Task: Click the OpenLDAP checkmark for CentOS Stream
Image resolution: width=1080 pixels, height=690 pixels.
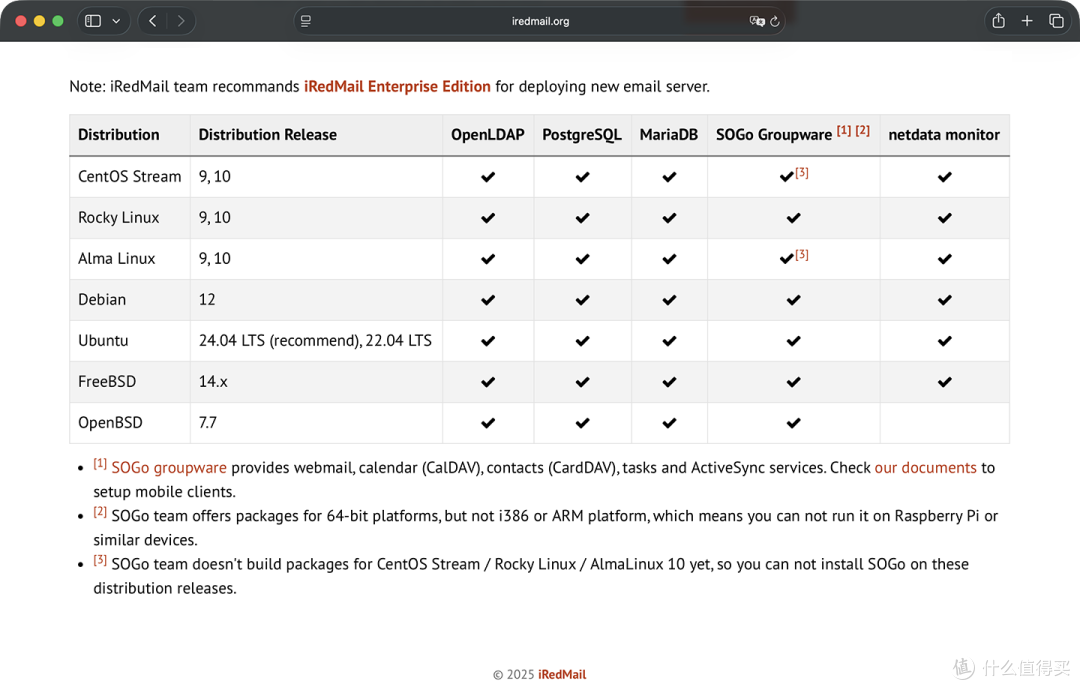Action: 488,177
